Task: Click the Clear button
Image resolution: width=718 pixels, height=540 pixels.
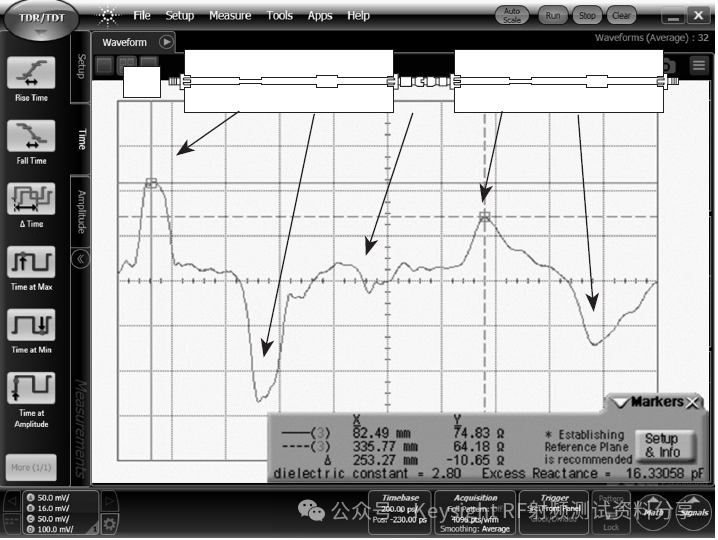Action: (621, 16)
